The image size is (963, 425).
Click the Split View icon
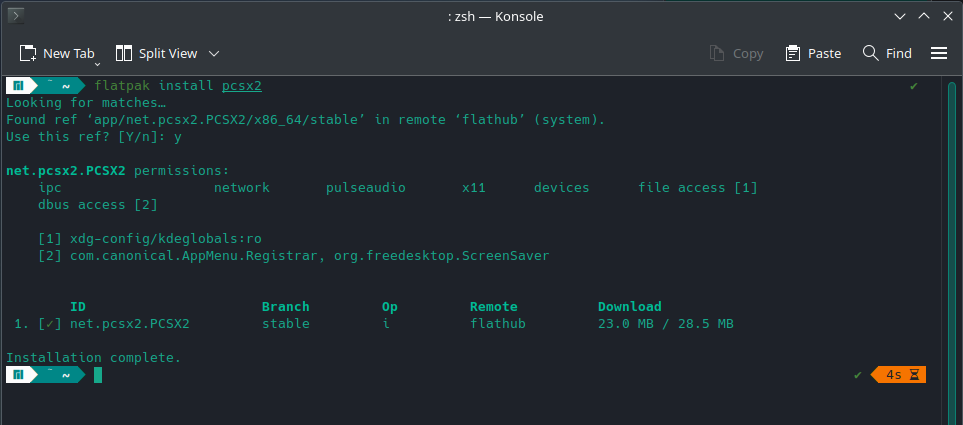point(125,53)
